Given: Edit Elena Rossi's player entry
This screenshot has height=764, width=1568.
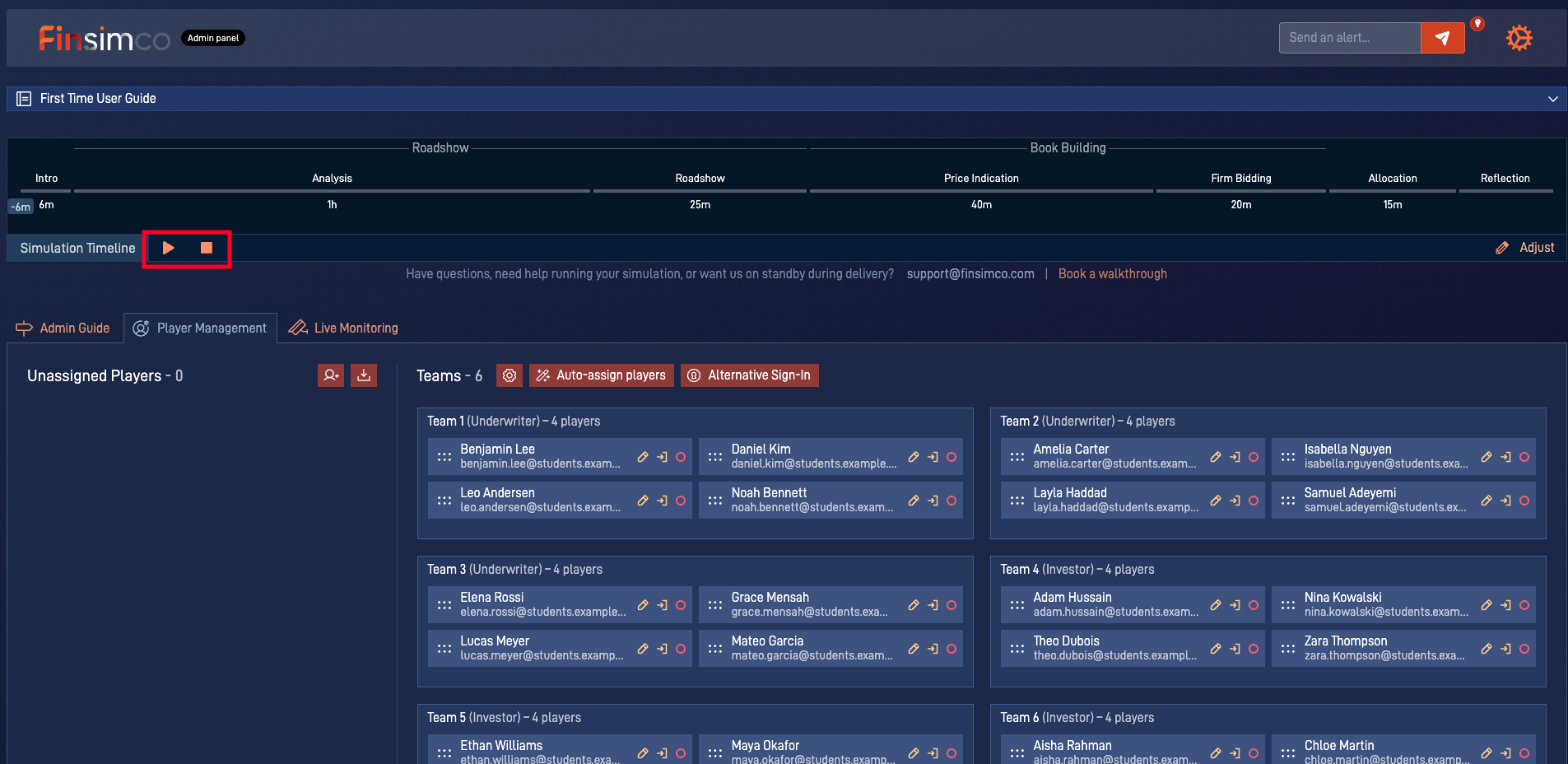Looking at the screenshot, I should (643, 605).
